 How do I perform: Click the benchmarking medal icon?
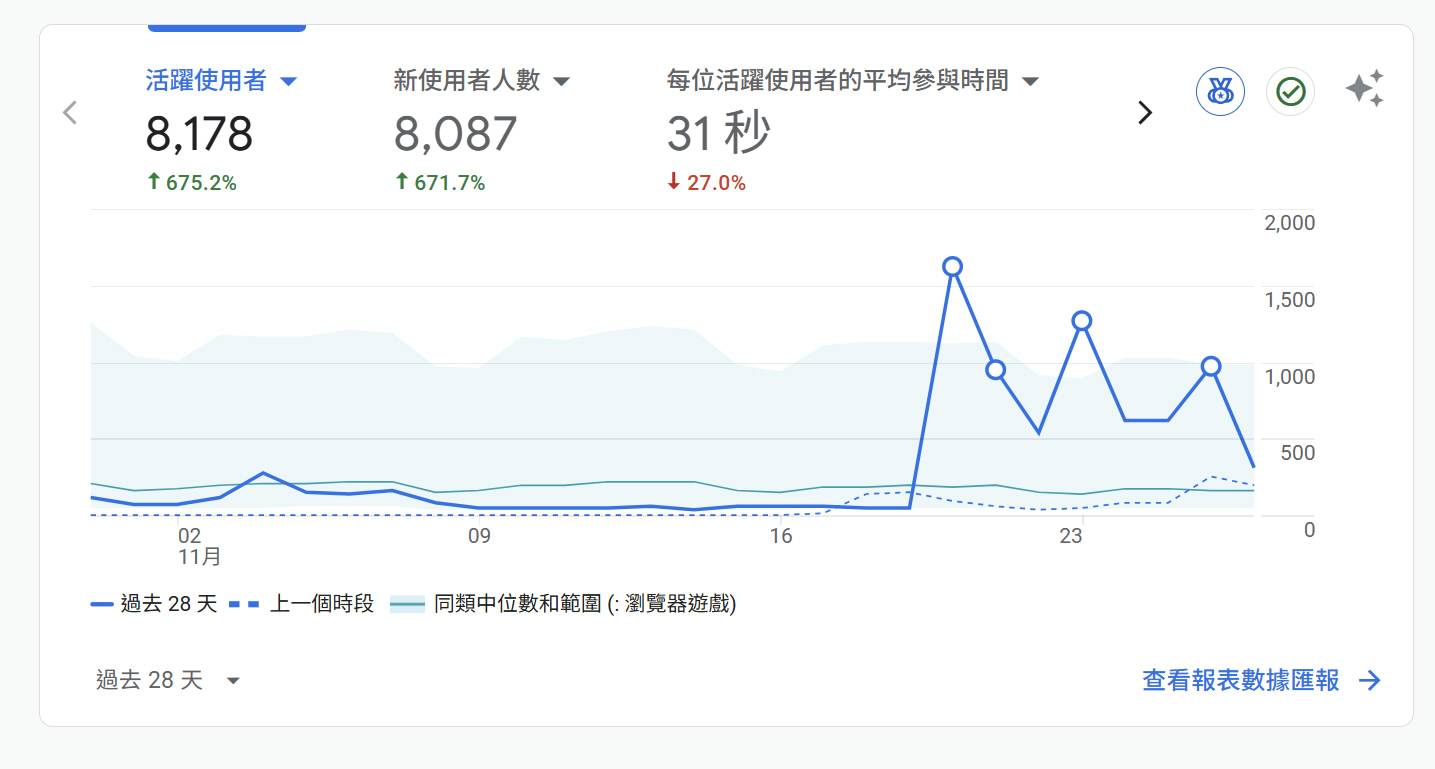[x=1220, y=93]
